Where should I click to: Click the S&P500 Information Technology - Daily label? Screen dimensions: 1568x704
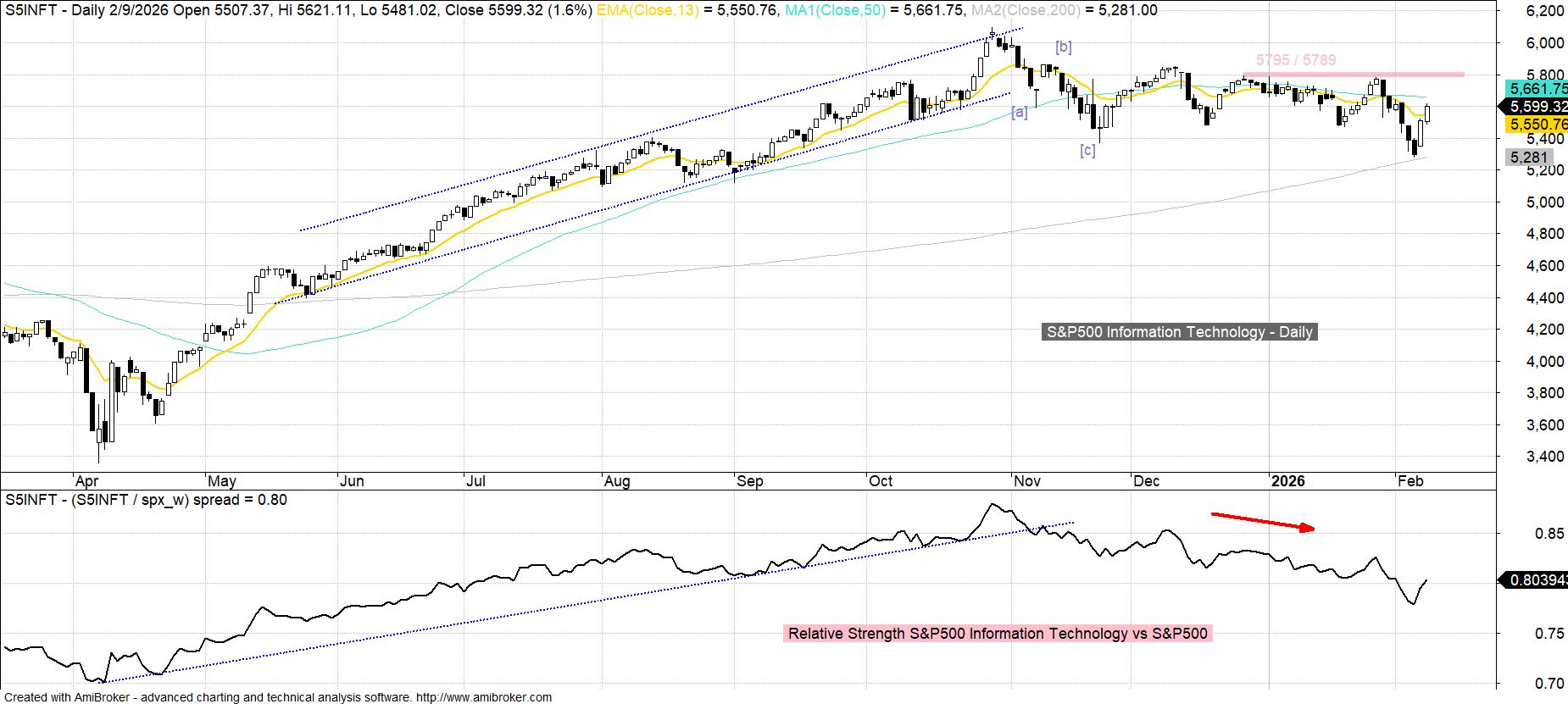pos(1179,332)
